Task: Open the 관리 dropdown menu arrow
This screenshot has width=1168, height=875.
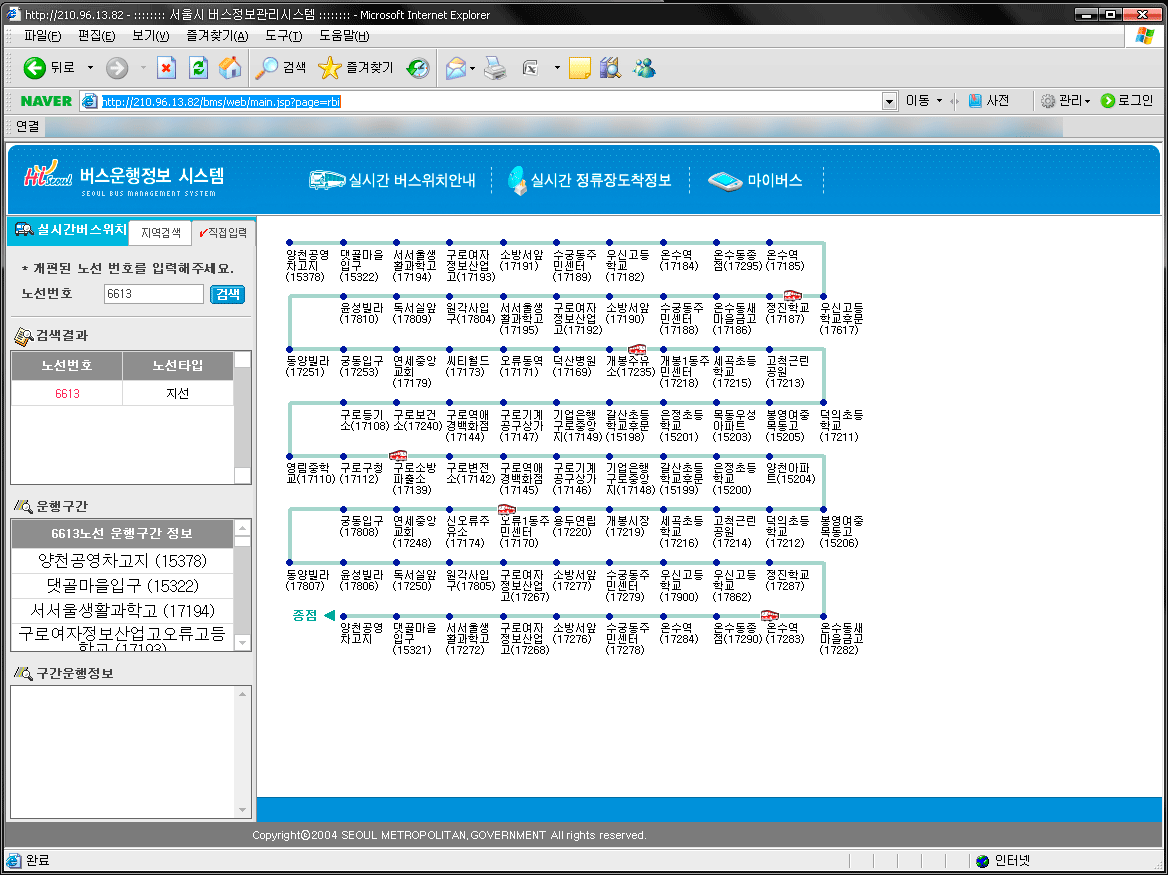Action: click(x=1087, y=101)
